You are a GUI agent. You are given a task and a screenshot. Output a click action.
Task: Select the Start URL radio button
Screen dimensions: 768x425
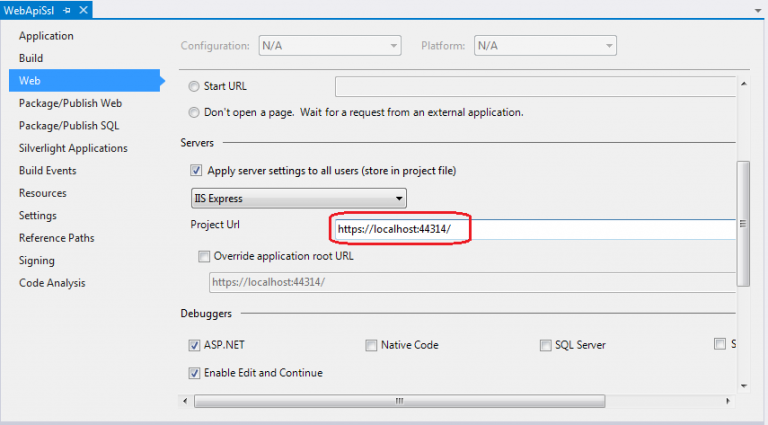(194, 87)
